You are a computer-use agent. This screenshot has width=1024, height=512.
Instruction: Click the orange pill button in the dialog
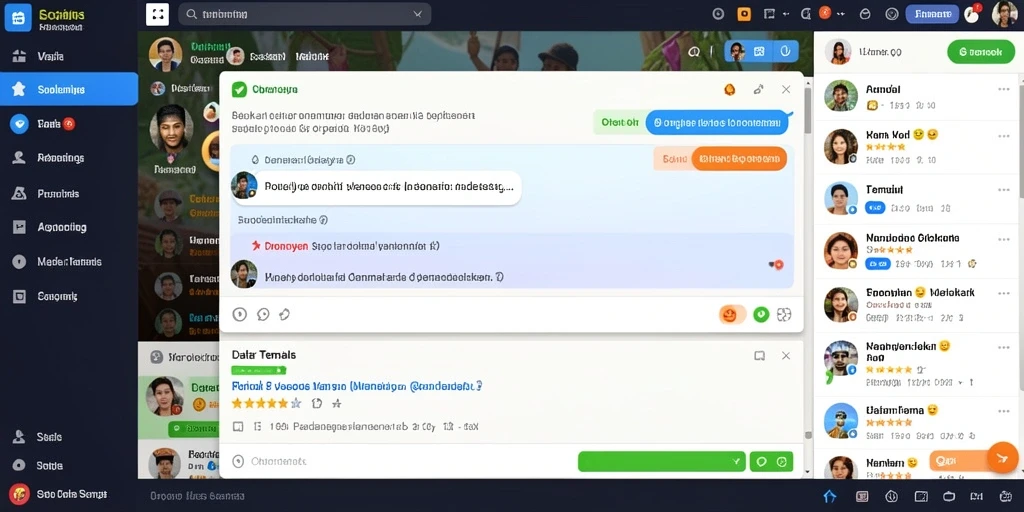[x=739, y=159]
